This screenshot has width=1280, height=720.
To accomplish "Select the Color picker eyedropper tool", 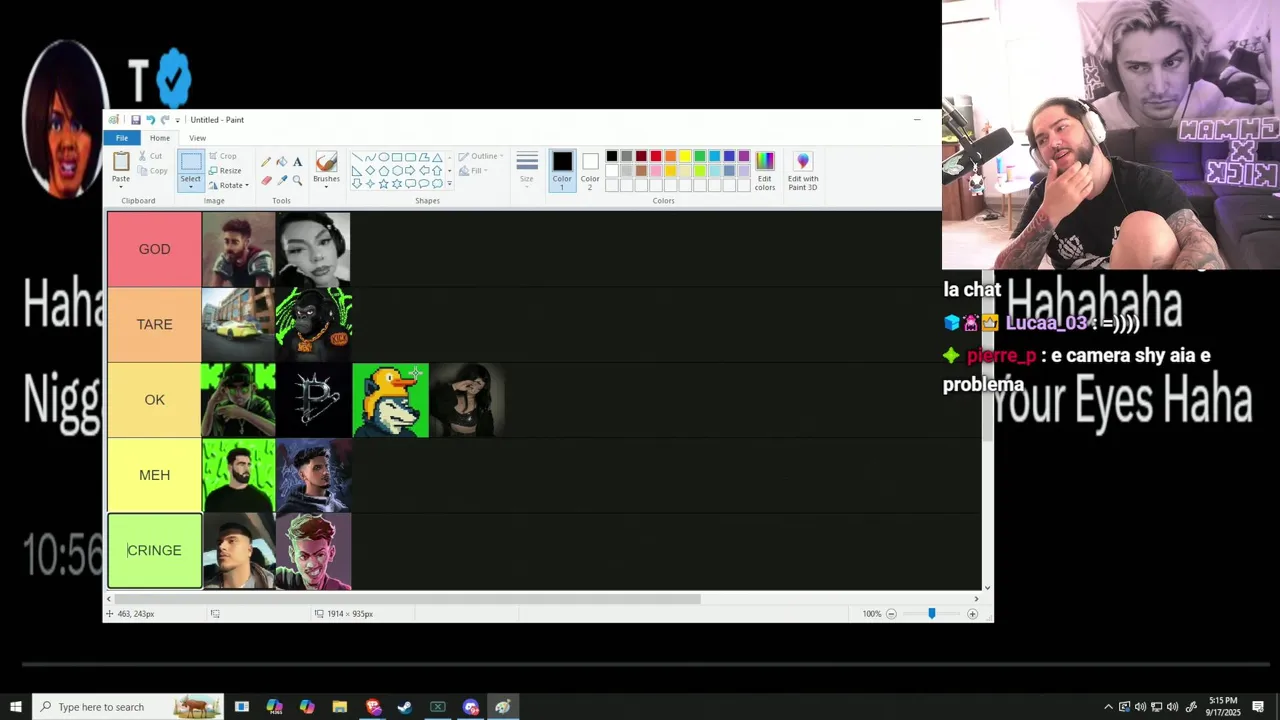I will [282, 180].
